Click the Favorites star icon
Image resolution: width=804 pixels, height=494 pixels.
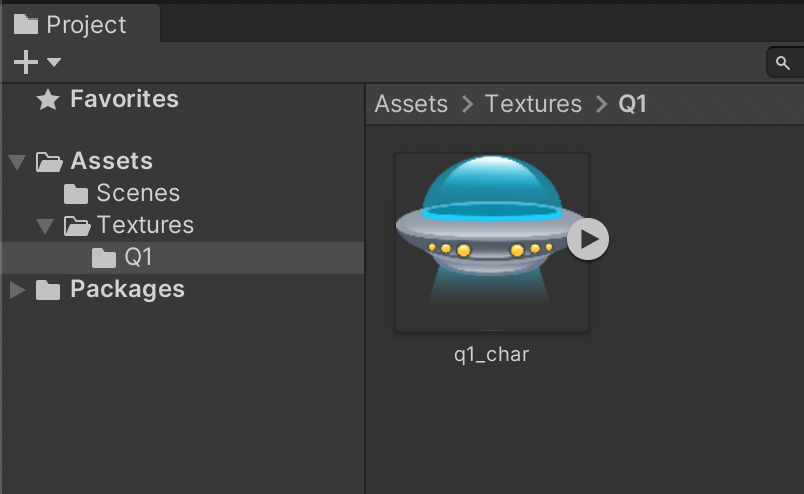pyautogui.click(x=47, y=99)
